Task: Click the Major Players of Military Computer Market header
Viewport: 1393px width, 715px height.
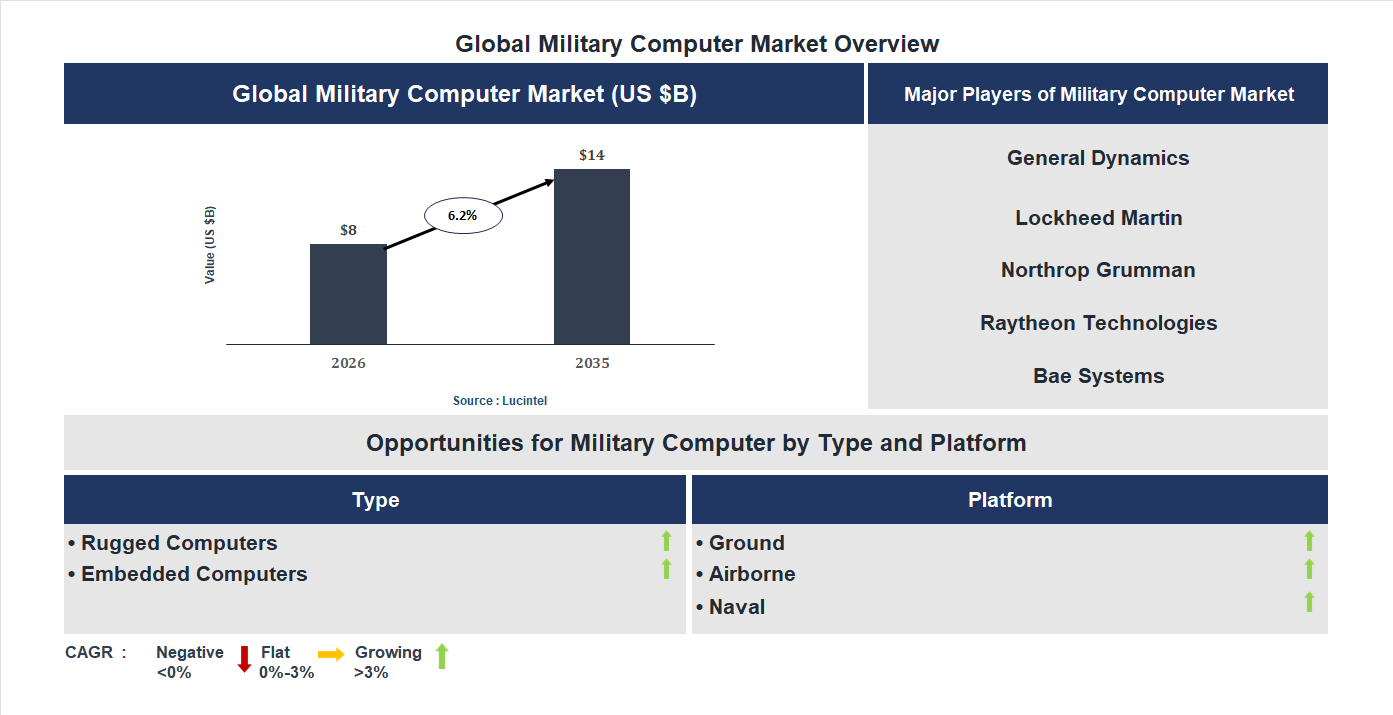Action: click(1098, 94)
